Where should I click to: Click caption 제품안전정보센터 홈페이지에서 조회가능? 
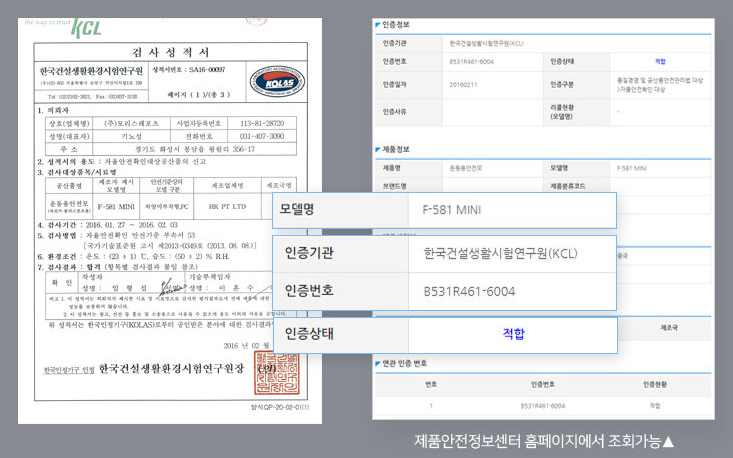pyautogui.click(x=544, y=441)
